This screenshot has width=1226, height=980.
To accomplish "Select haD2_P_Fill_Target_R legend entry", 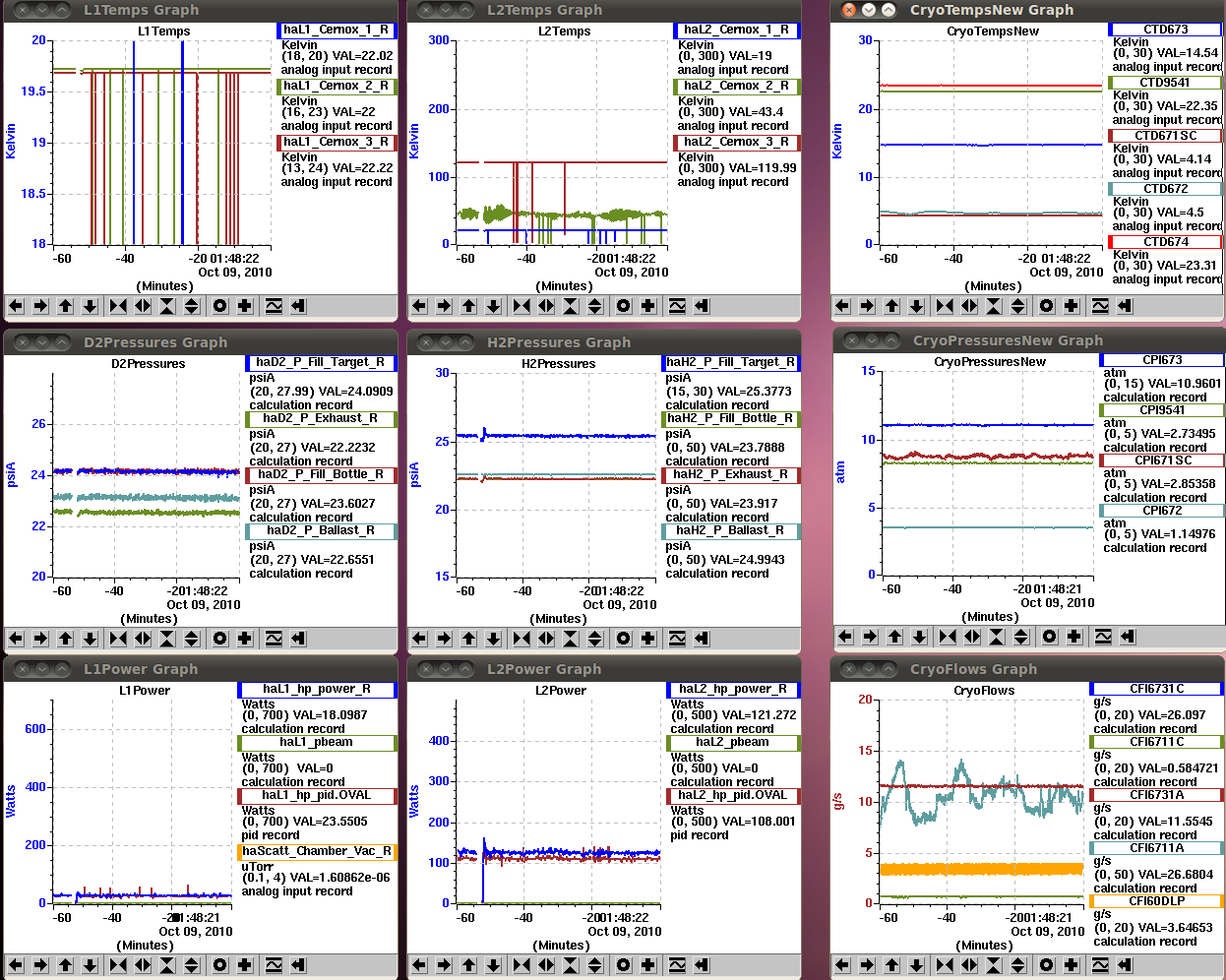I will [x=321, y=363].
